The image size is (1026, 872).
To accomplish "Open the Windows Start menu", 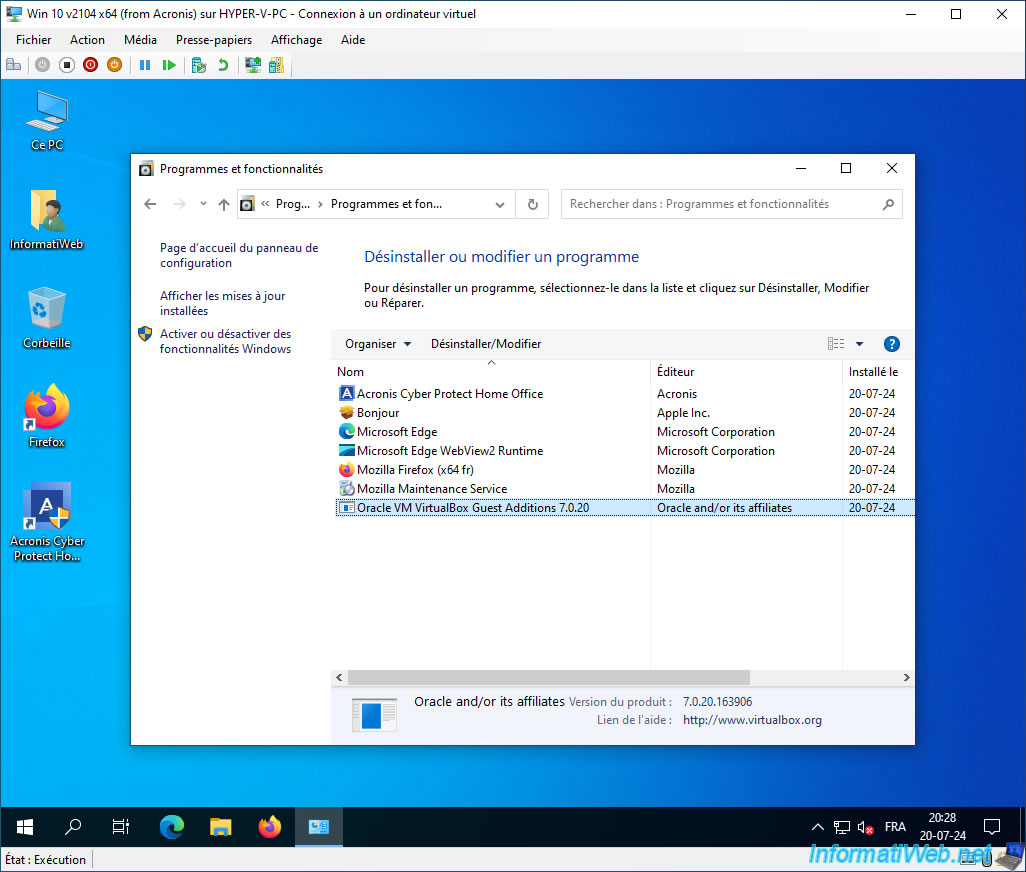I will pos(24,827).
